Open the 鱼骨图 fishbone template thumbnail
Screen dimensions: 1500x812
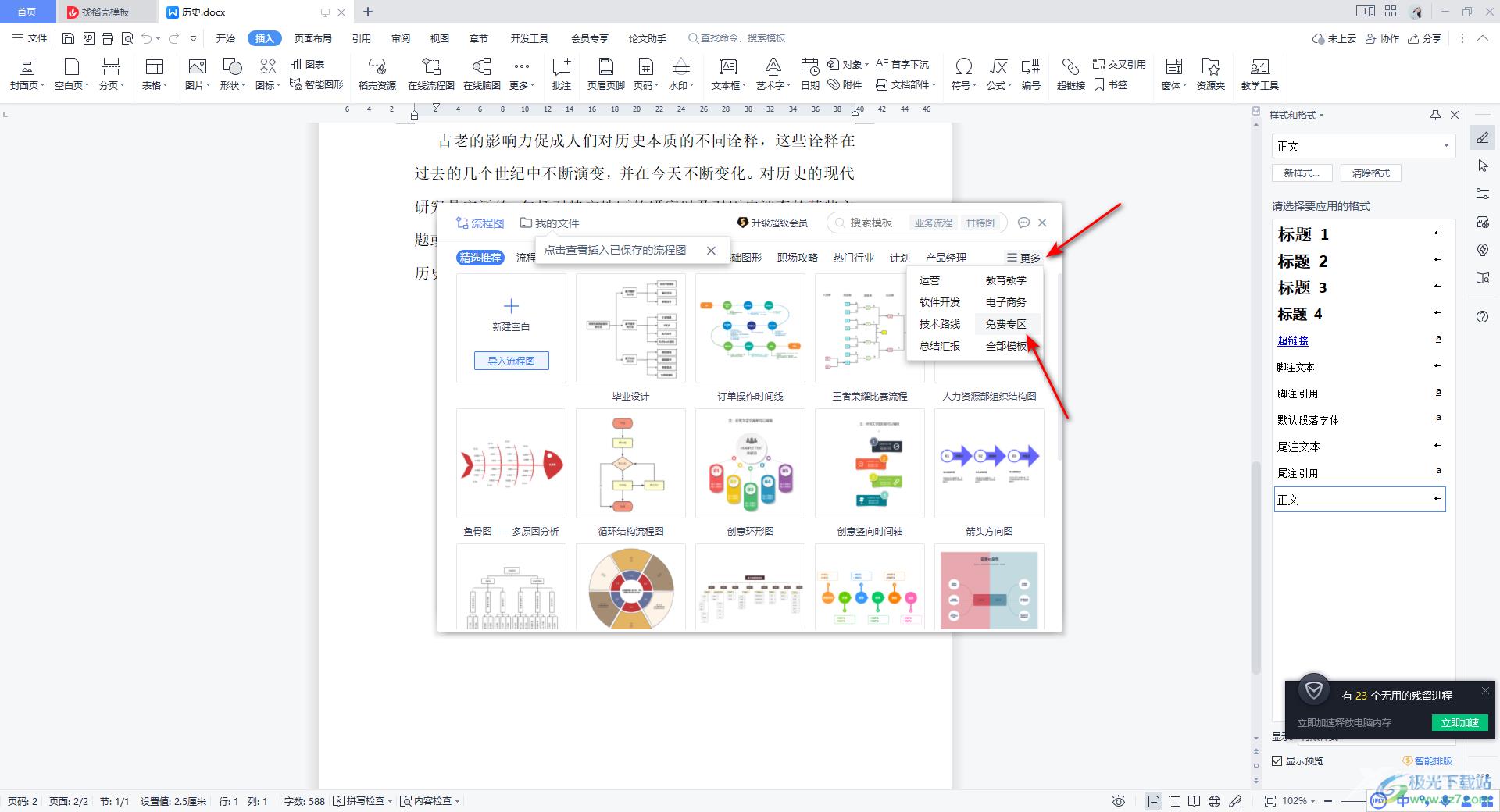[511, 463]
